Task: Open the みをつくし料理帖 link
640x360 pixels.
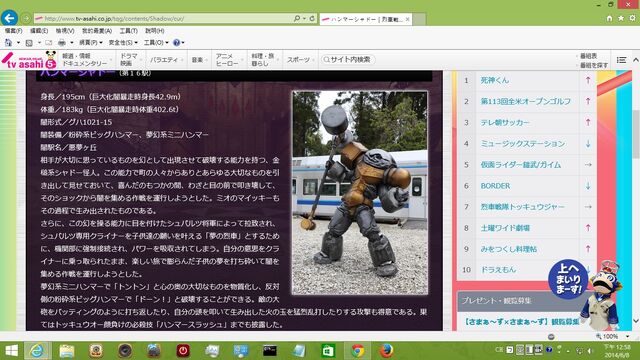Action: pos(509,249)
